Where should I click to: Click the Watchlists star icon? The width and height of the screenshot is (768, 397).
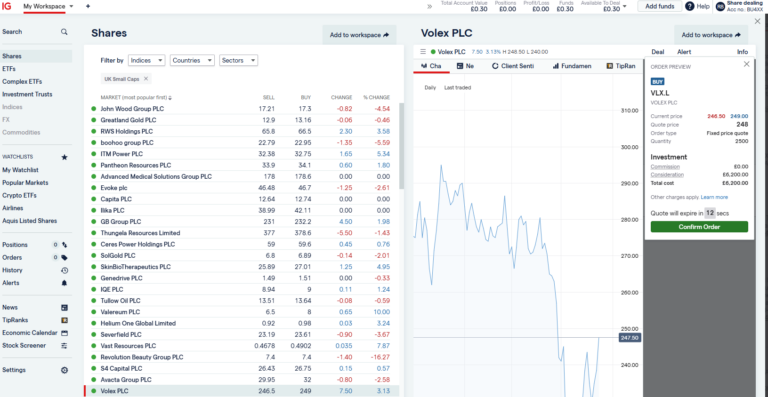pos(64,157)
